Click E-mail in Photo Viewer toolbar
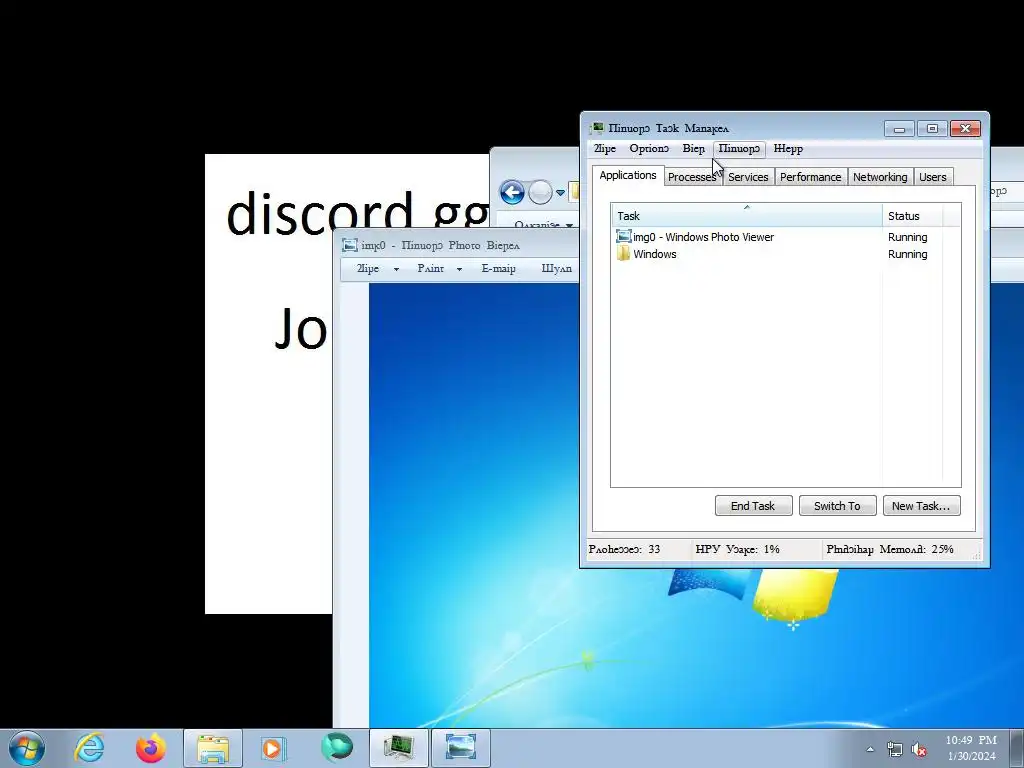Viewport: 1024px width, 768px height. [x=498, y=268]
